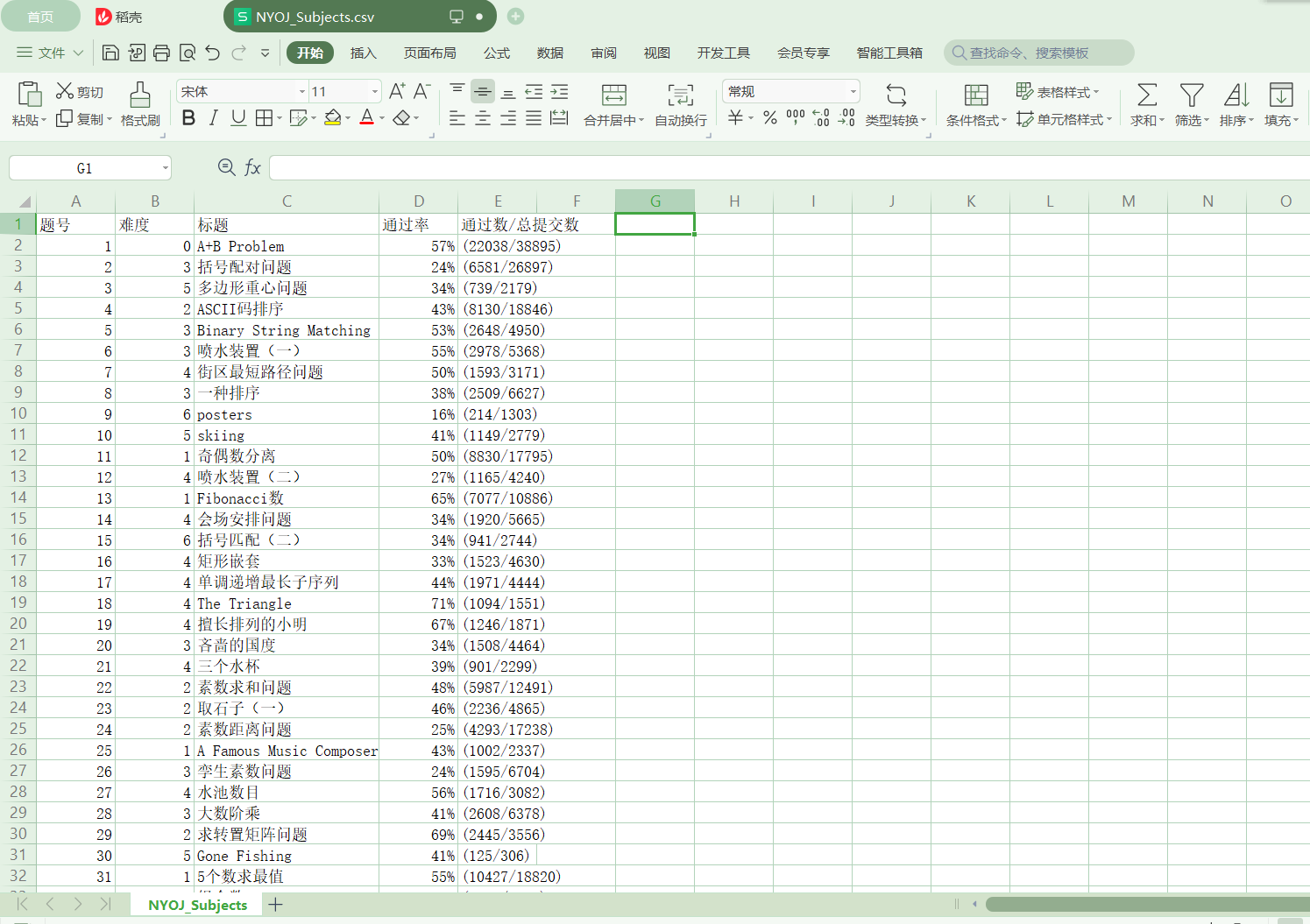
Task: Increase indent icon
Action: pos(559,91)
